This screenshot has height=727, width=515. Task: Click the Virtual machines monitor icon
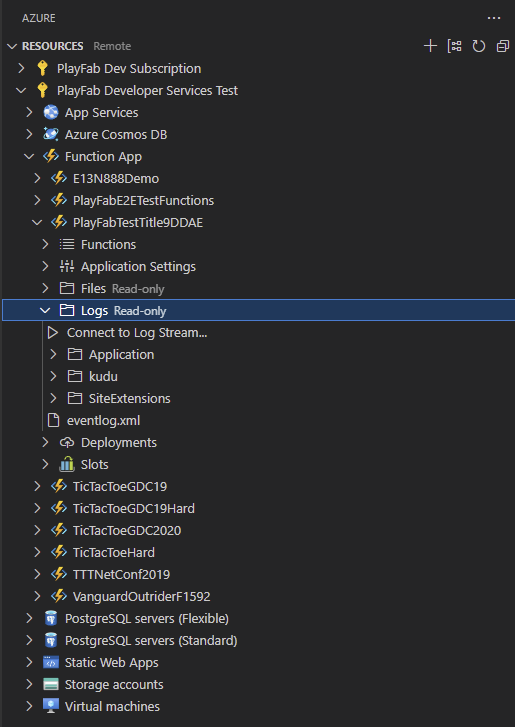[51, 707]
